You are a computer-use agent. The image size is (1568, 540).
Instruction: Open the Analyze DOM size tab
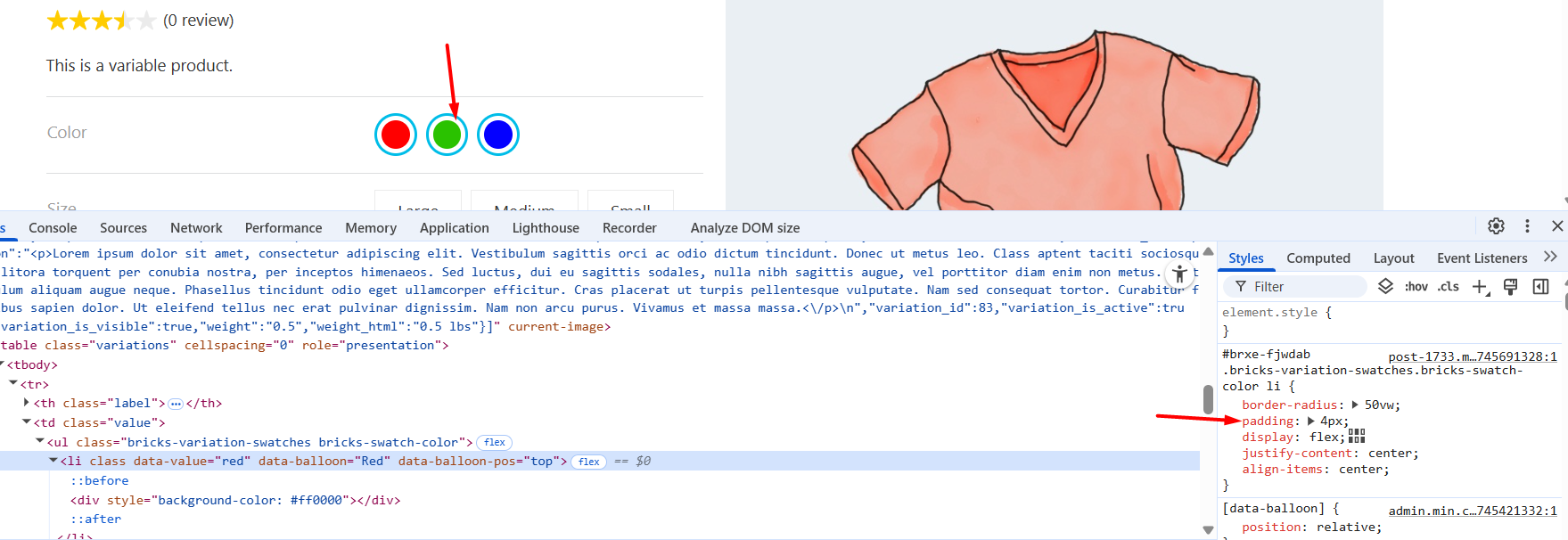pos(745,228)
